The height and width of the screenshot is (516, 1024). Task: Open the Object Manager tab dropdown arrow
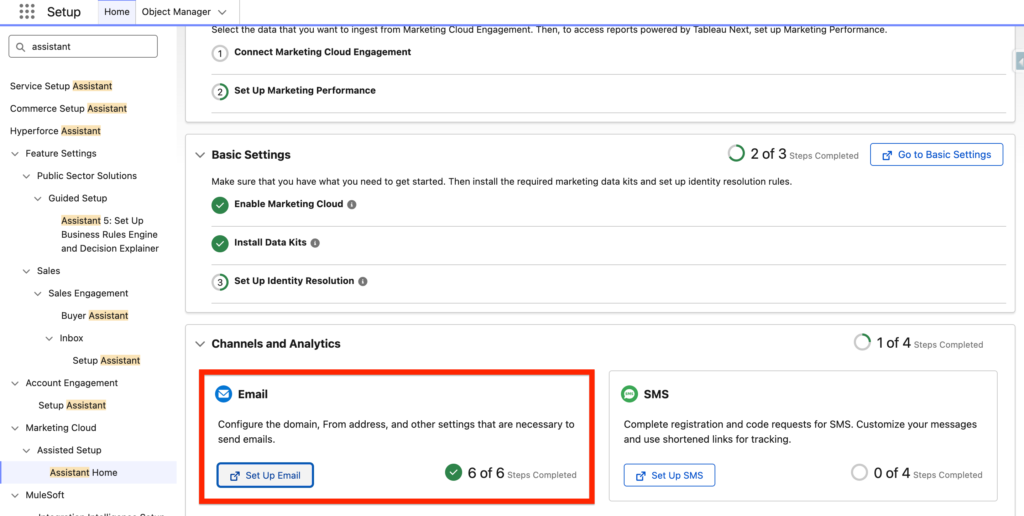coord(222,12)
